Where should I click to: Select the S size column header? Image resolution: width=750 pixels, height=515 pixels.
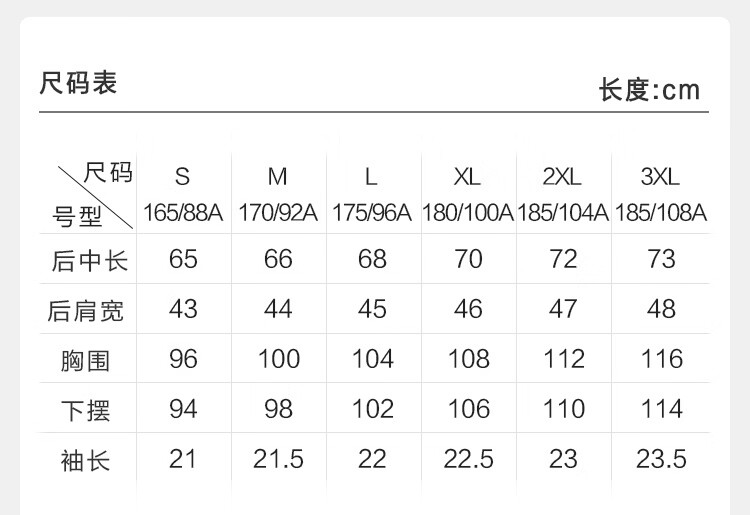click(x=182, y=176)
